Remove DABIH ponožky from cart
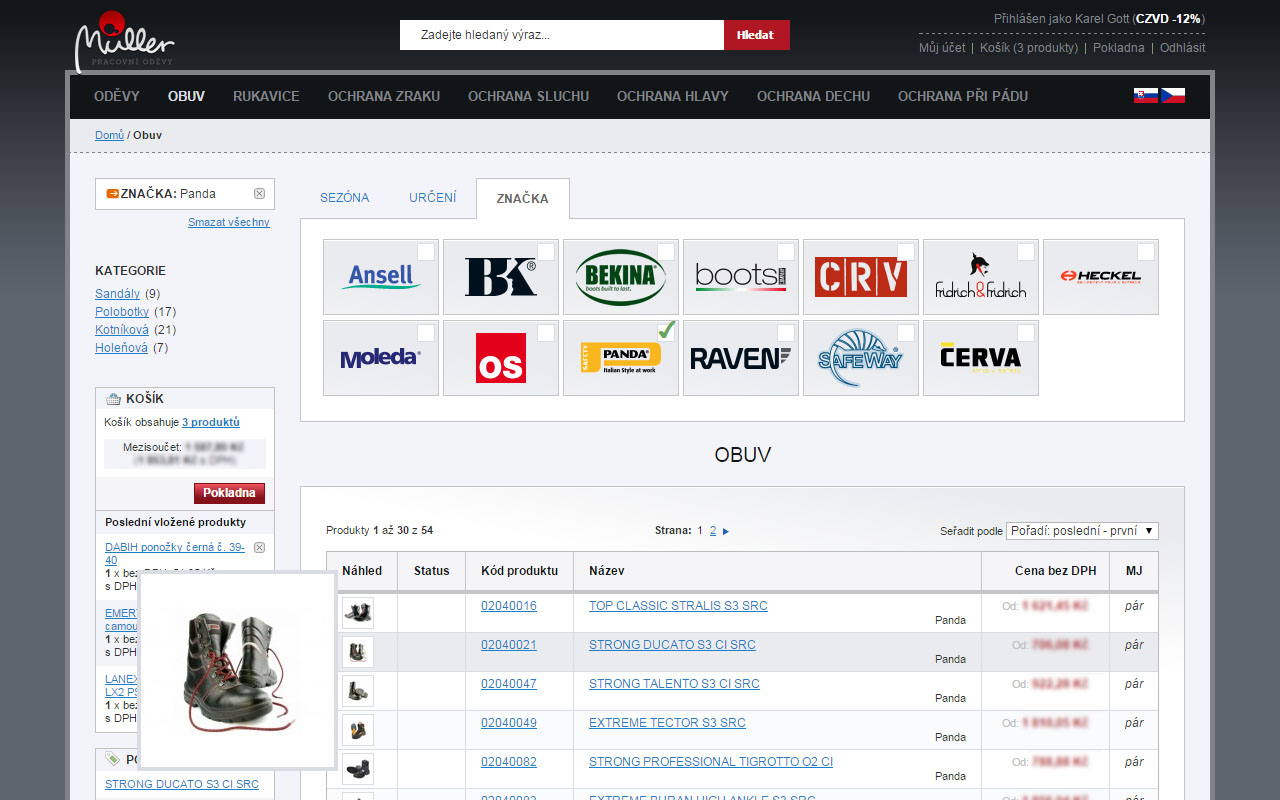This screenshot has width=1280, height=800. pos(259,548)
